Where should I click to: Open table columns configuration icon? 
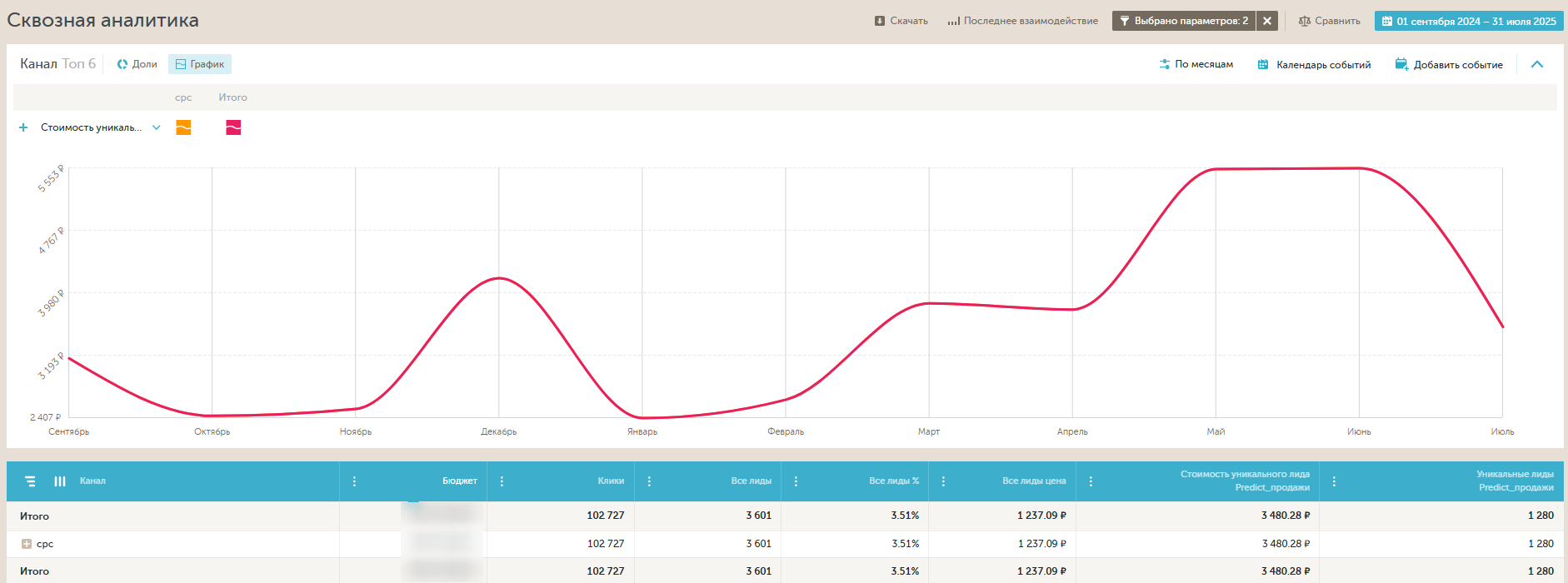pos(60,481)
